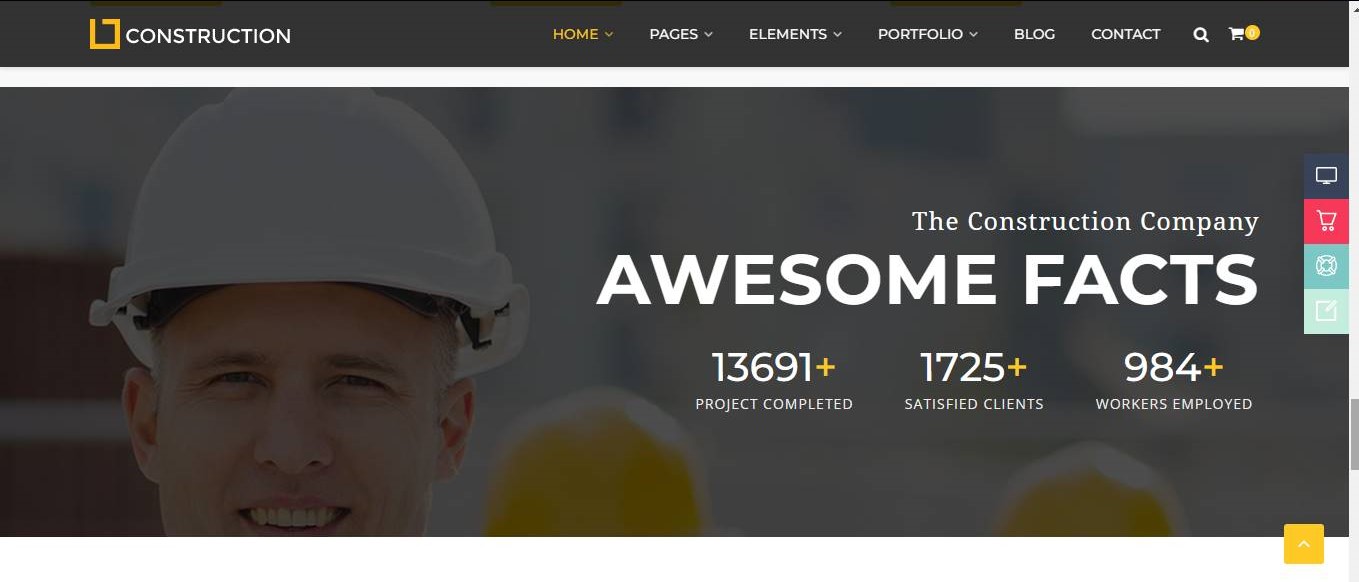Click the red cart purchase icon on sidebar
Image resolution: width=1359 pixels, height=582 pixels.
click(1326, 221)
